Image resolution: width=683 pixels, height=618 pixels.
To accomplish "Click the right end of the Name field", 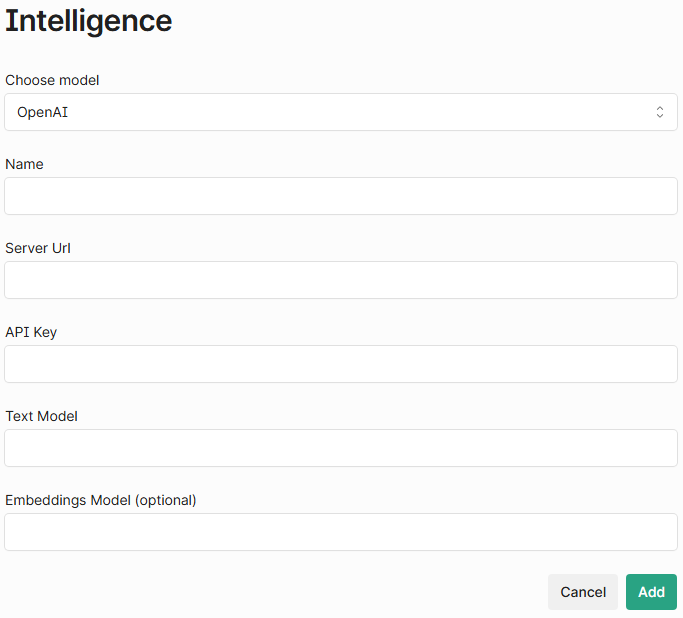I will pyautogui.click(x=660, y=196).
